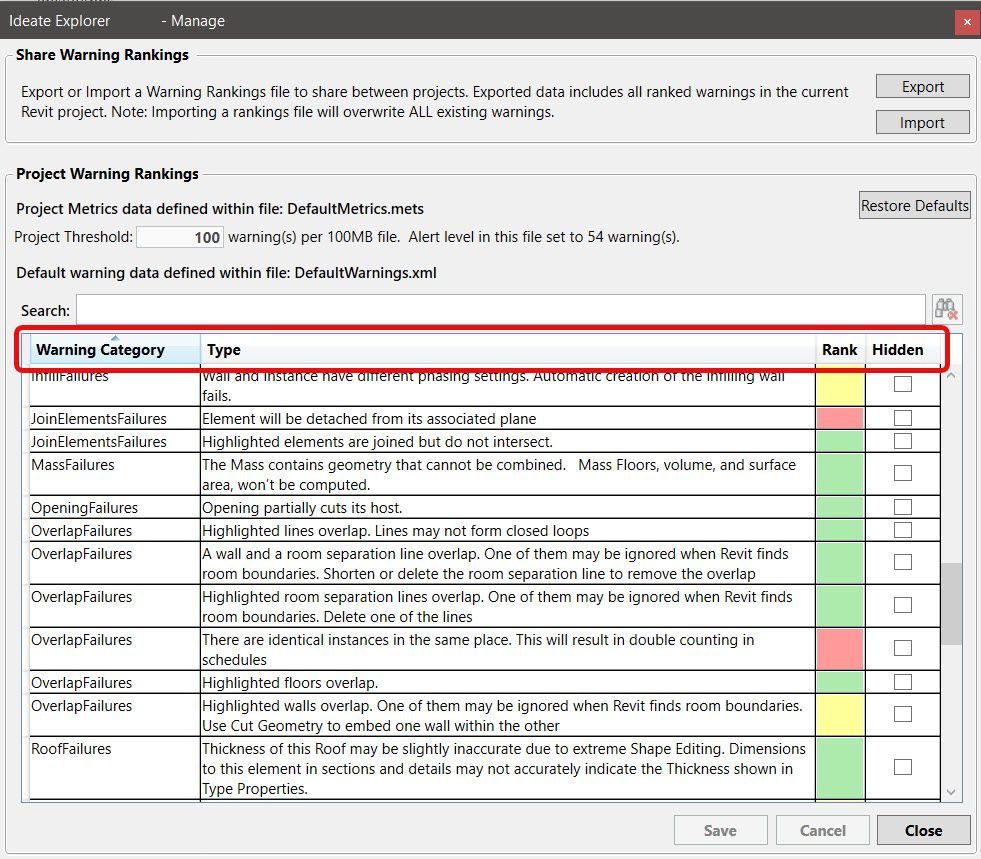The image size is (981, 859).
Task: Click scroll up arrow of warnings table
Action: point(951,375)
